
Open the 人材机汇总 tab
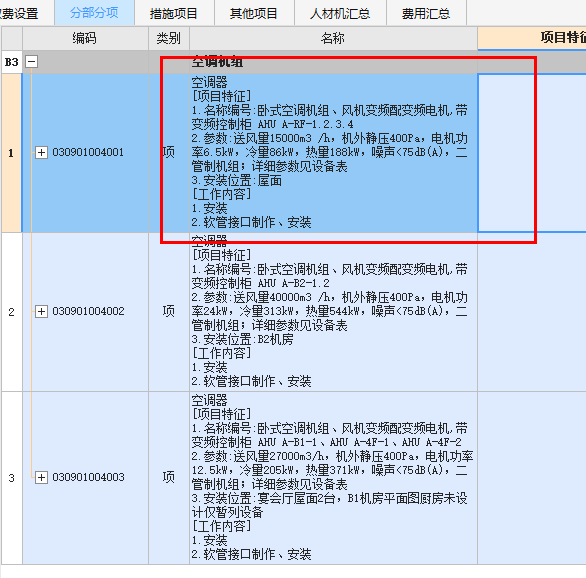coord(340,13)
